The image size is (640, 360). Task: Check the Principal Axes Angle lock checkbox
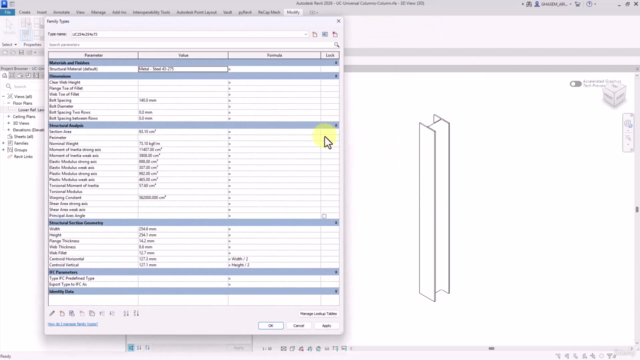click(x=324, y=216)
